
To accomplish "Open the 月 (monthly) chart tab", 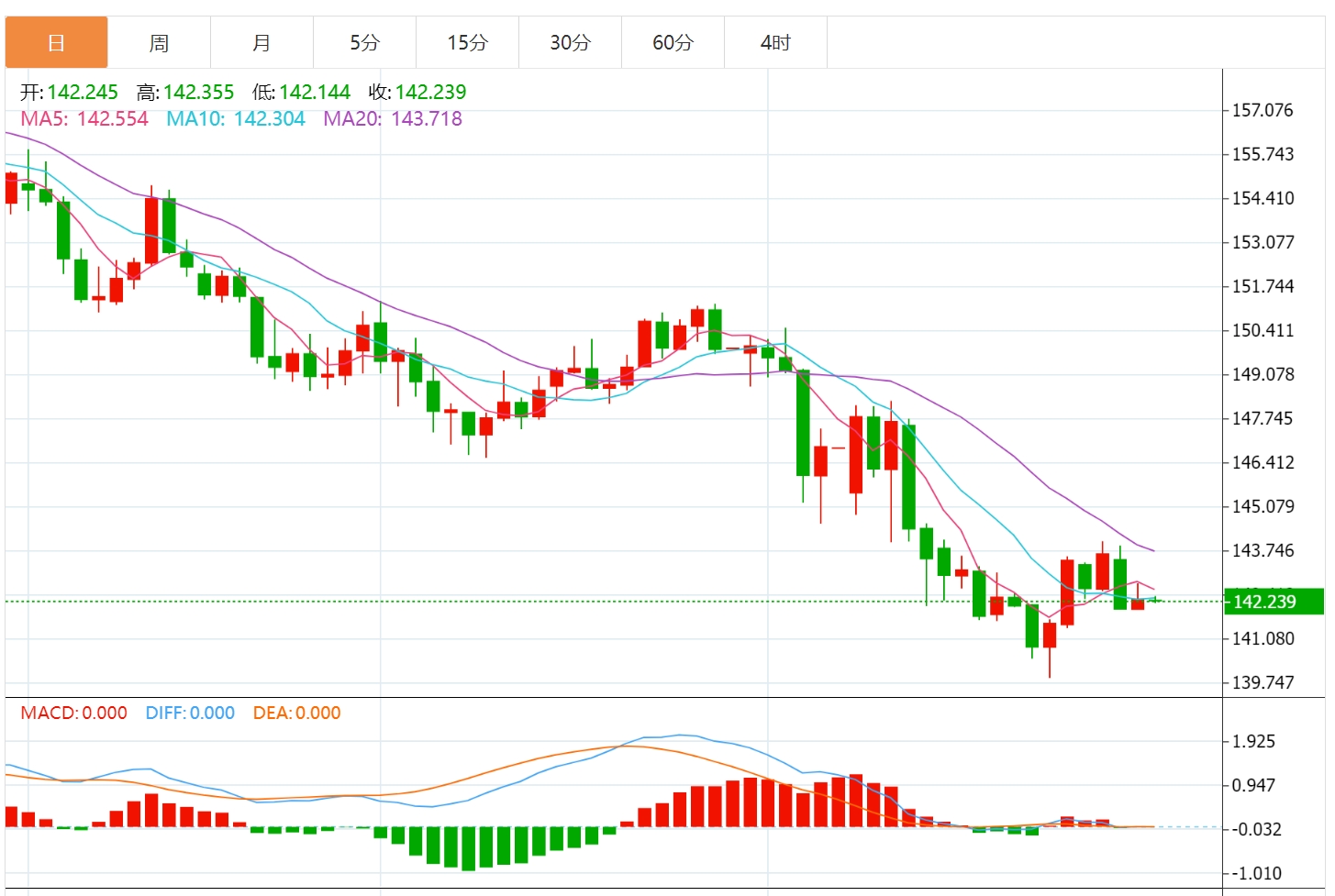I will (262, 42).
